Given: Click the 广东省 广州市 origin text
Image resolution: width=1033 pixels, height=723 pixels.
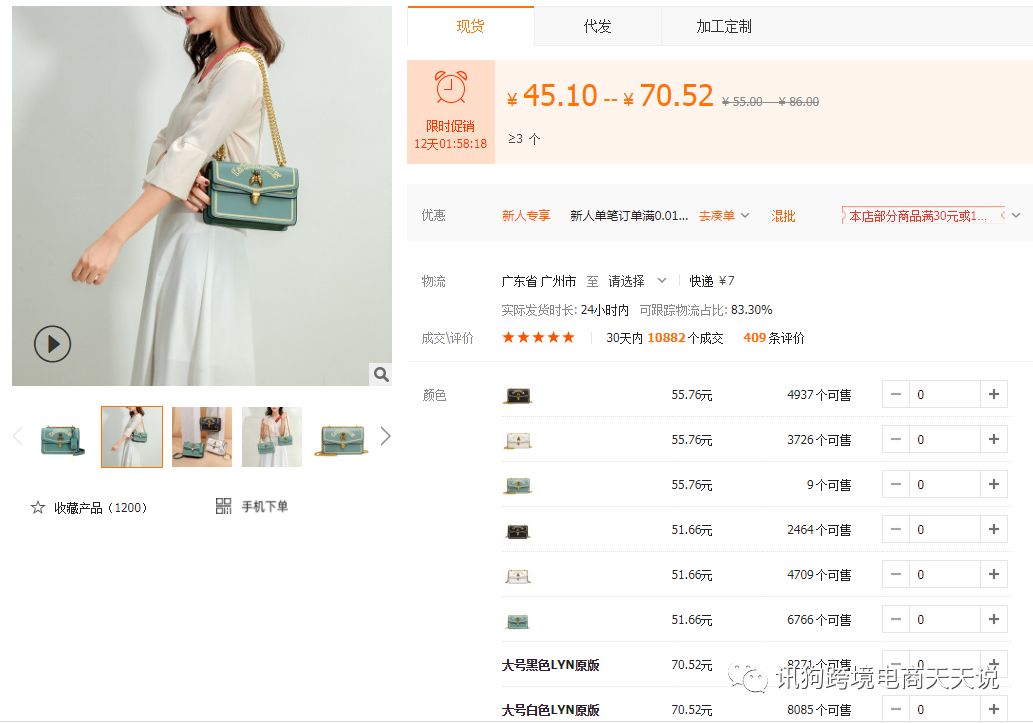Looking at the screenshot, I should tap(538, 281).
